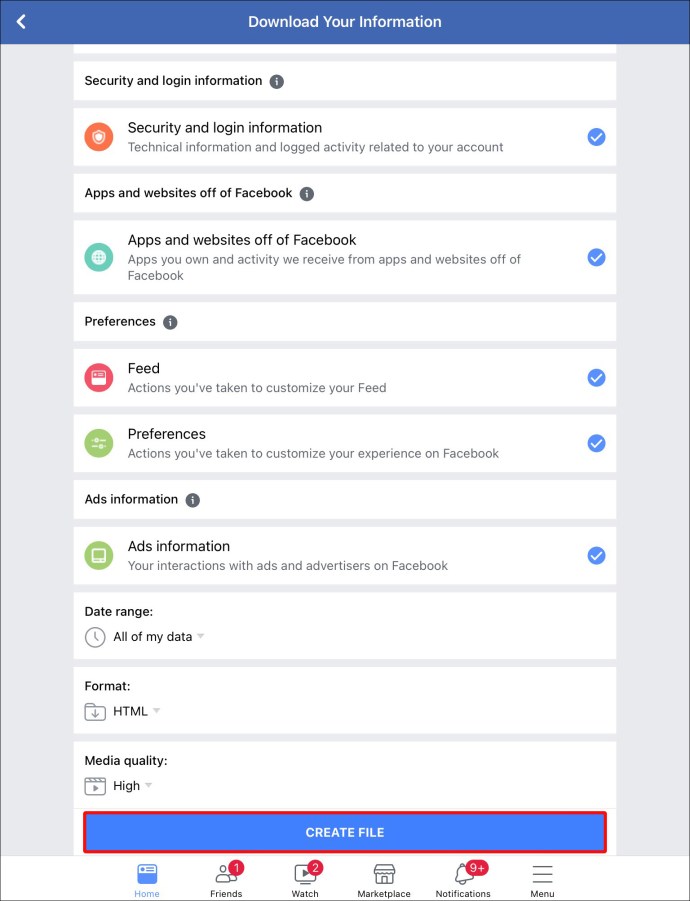The height and width of the screenshot is (901, 690).
Task: Show info for Apps and websites off of Facebook
Action: [x=307, y=194]
